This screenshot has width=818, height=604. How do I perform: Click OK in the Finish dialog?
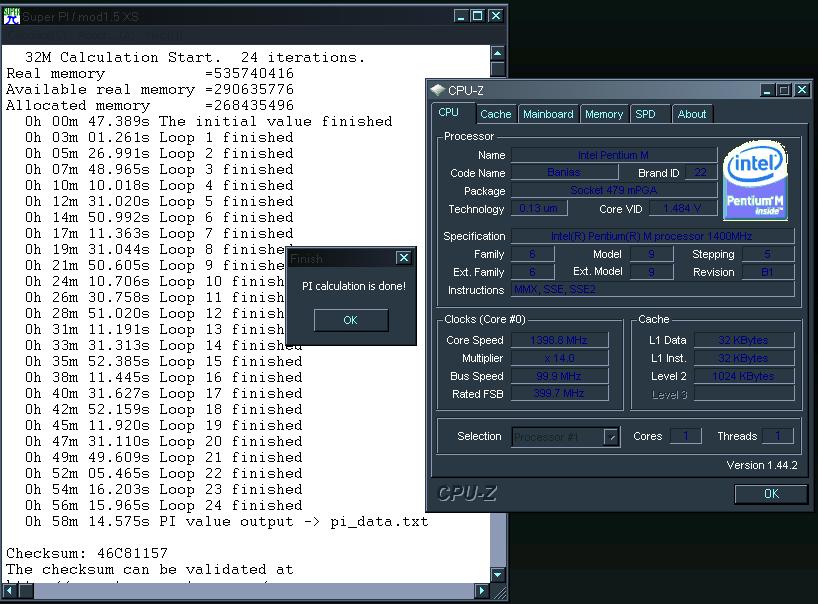(351, 320)
